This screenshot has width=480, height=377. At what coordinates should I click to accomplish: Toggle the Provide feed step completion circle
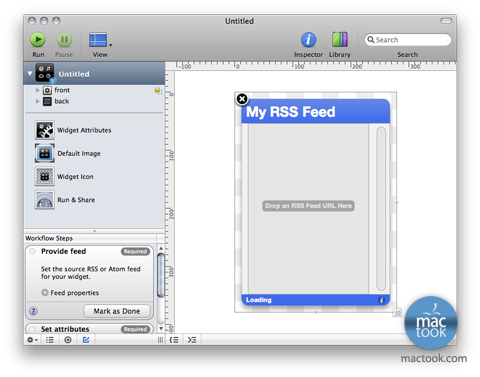32,251
